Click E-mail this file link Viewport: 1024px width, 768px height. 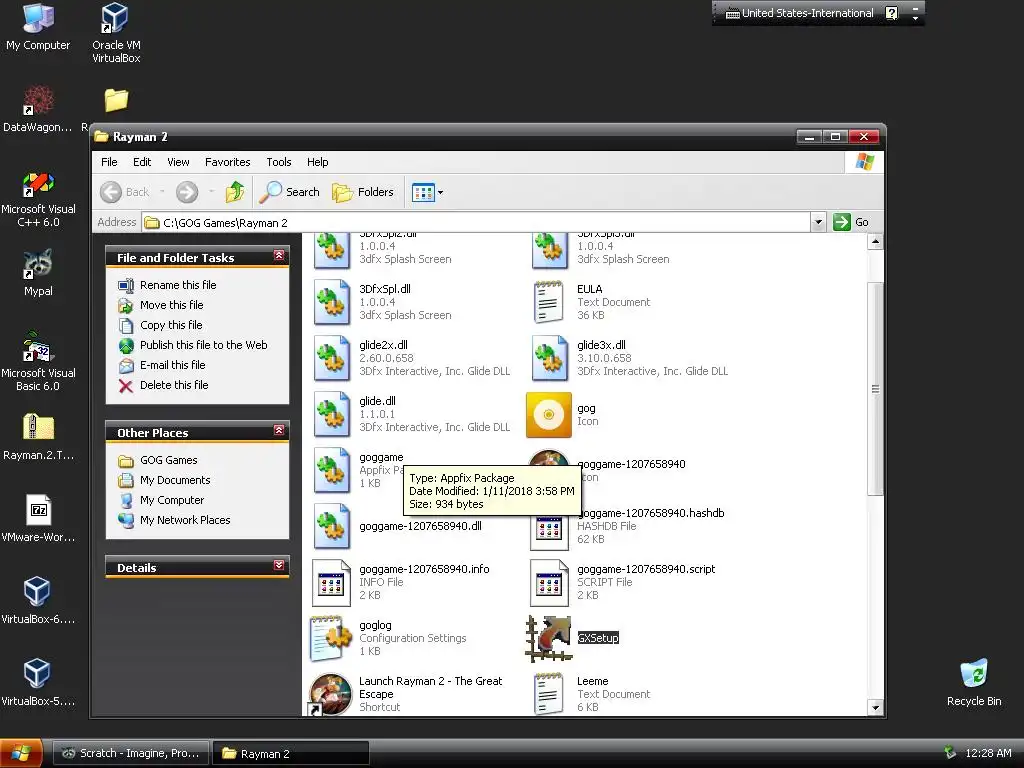(172, 365)
